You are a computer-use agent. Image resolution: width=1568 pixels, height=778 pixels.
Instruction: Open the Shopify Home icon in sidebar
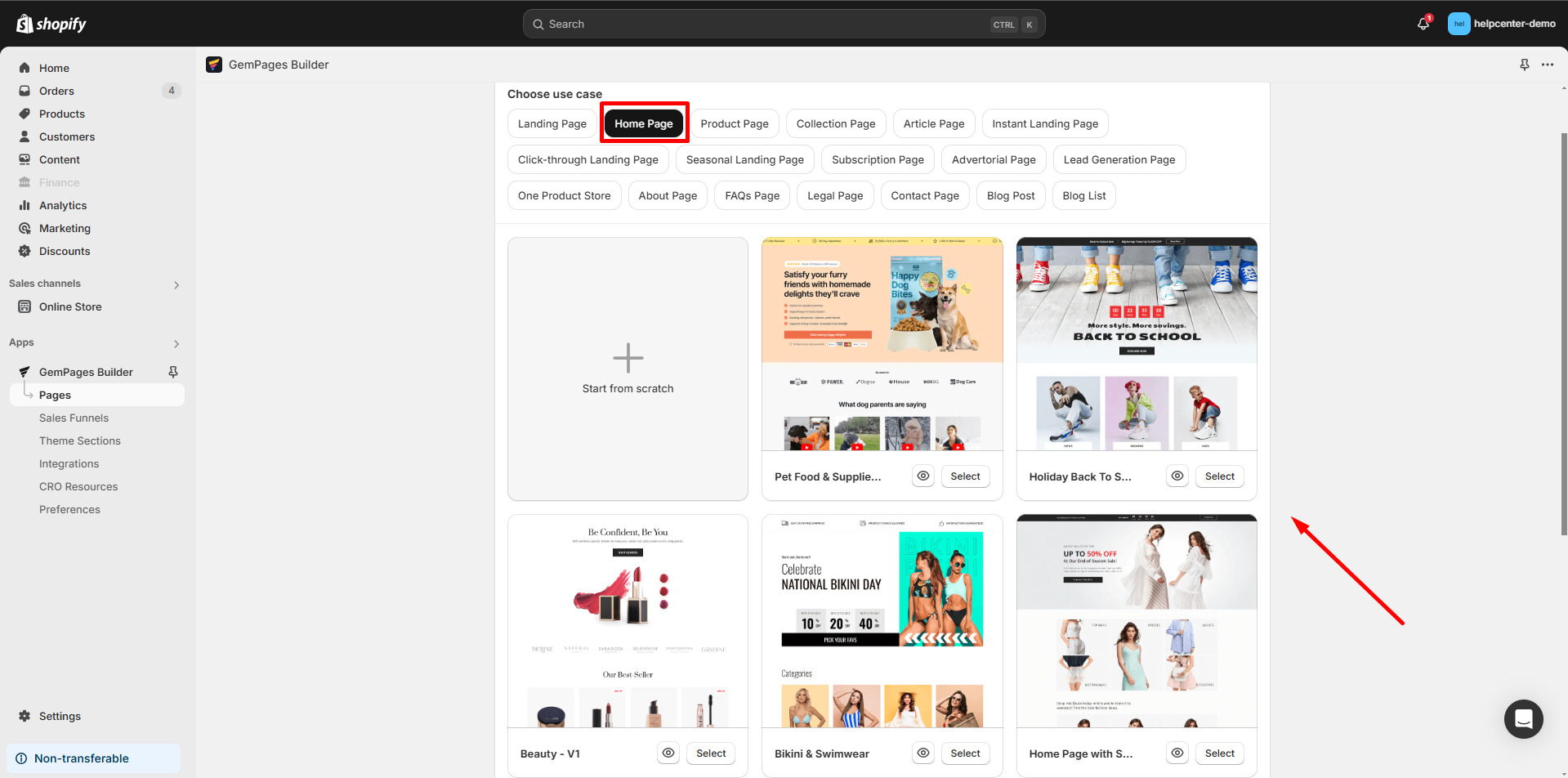(25, 68)
